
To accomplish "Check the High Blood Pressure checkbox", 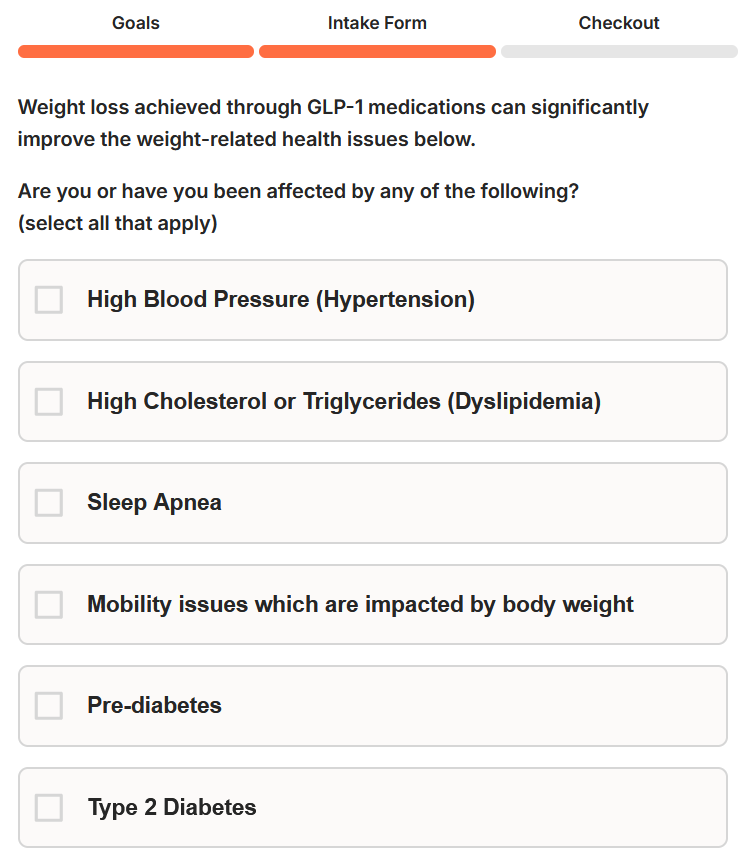I will [49, 300].
